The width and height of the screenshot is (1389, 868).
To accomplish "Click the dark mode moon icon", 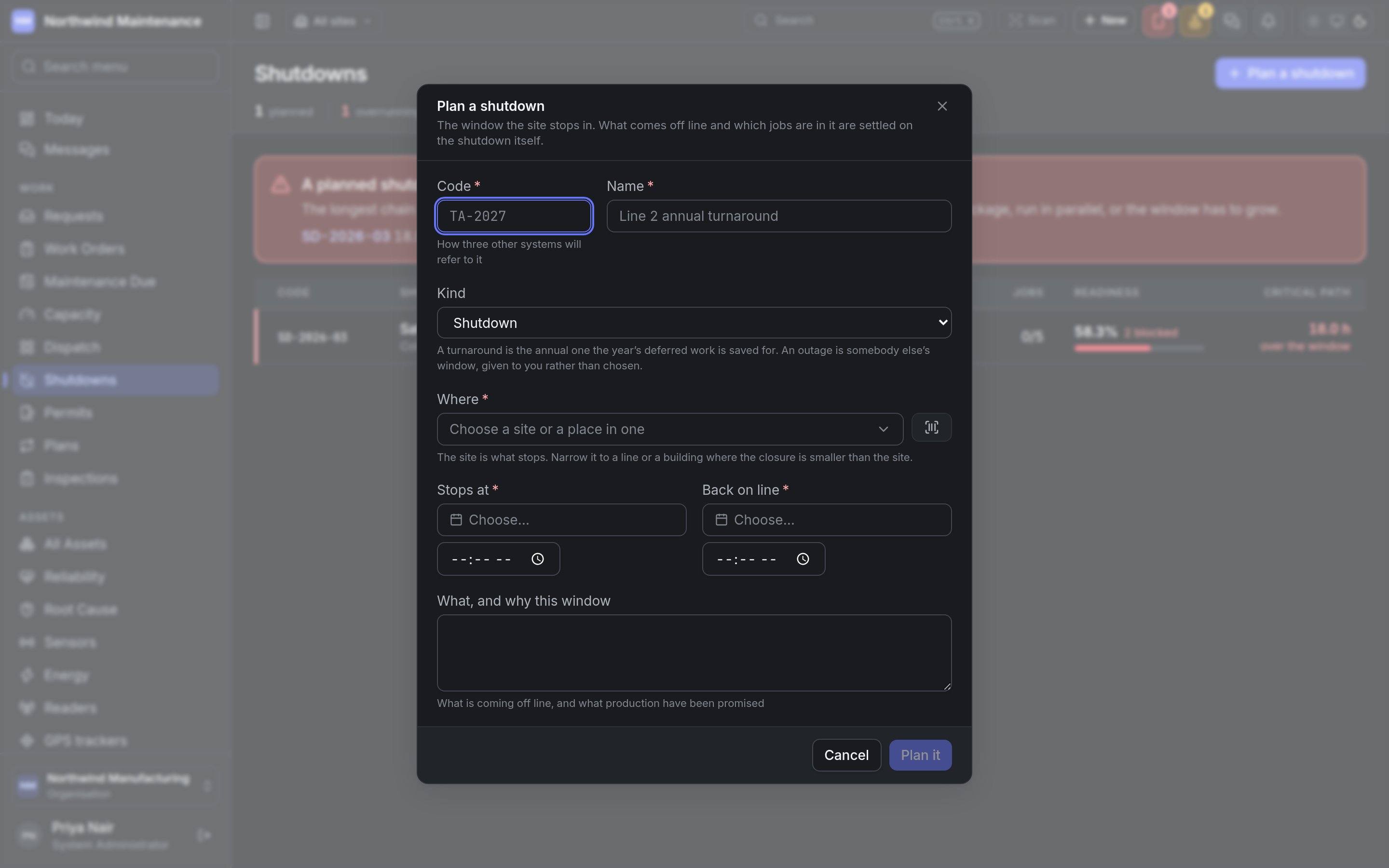I will [x=1359, y=21].
